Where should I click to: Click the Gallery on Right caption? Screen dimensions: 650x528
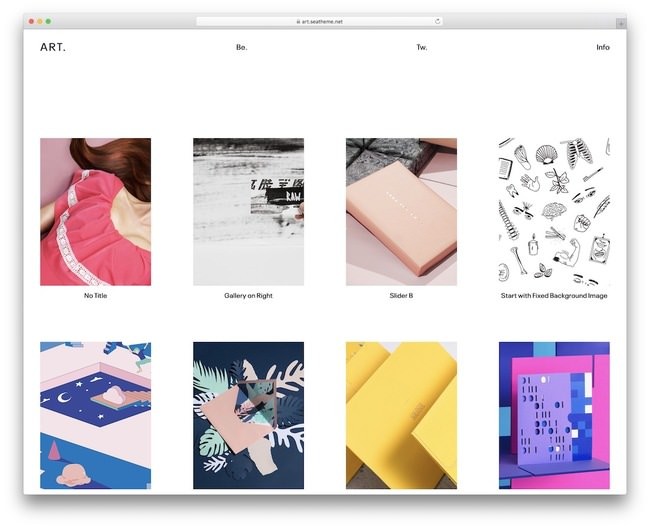[248, 295]
